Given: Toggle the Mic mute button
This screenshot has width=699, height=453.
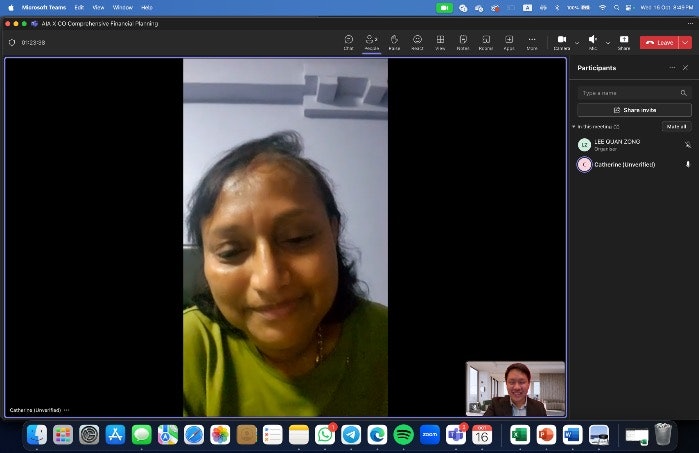Looking at the screenshot, I should pos(592,41).
